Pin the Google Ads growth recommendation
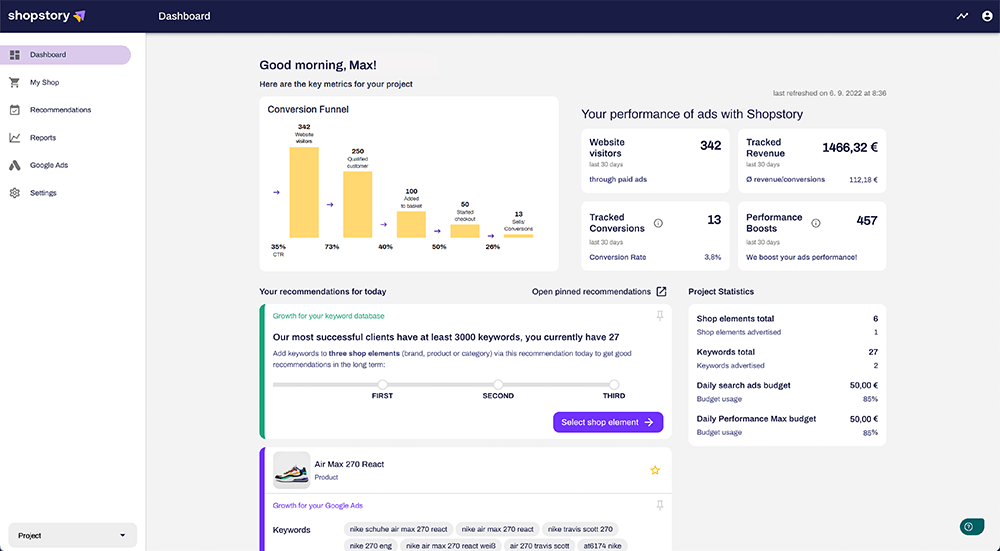This screenshot has height=551, width=1000. pyautogui.click(x=660, y=505)
